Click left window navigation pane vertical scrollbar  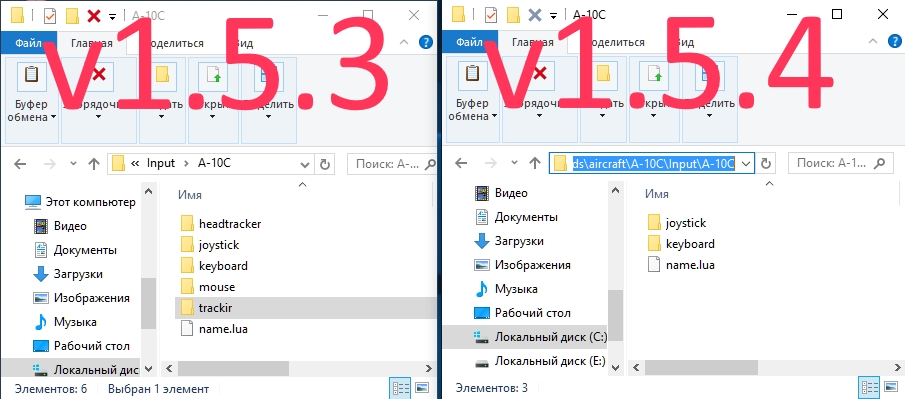149,303
